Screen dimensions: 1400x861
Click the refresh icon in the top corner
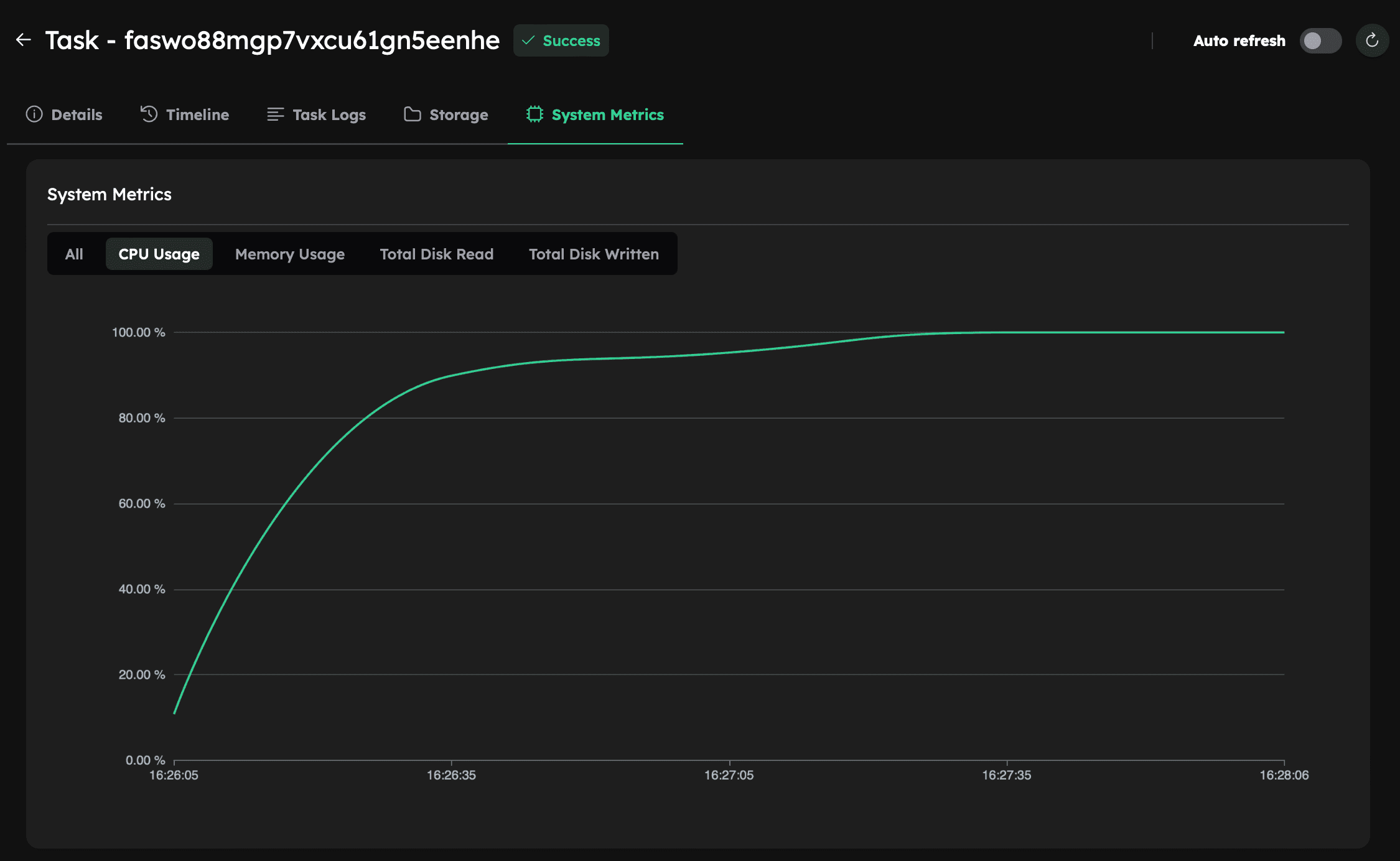1371,40
